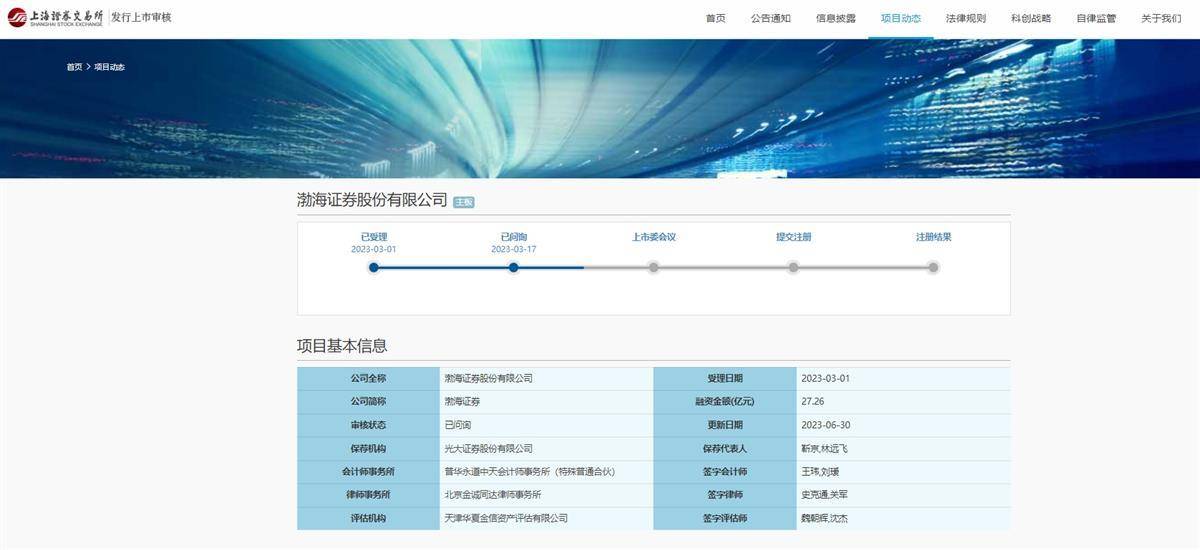
Task: Click the 注册结果 stage label
Action: (x=933, y=237)
